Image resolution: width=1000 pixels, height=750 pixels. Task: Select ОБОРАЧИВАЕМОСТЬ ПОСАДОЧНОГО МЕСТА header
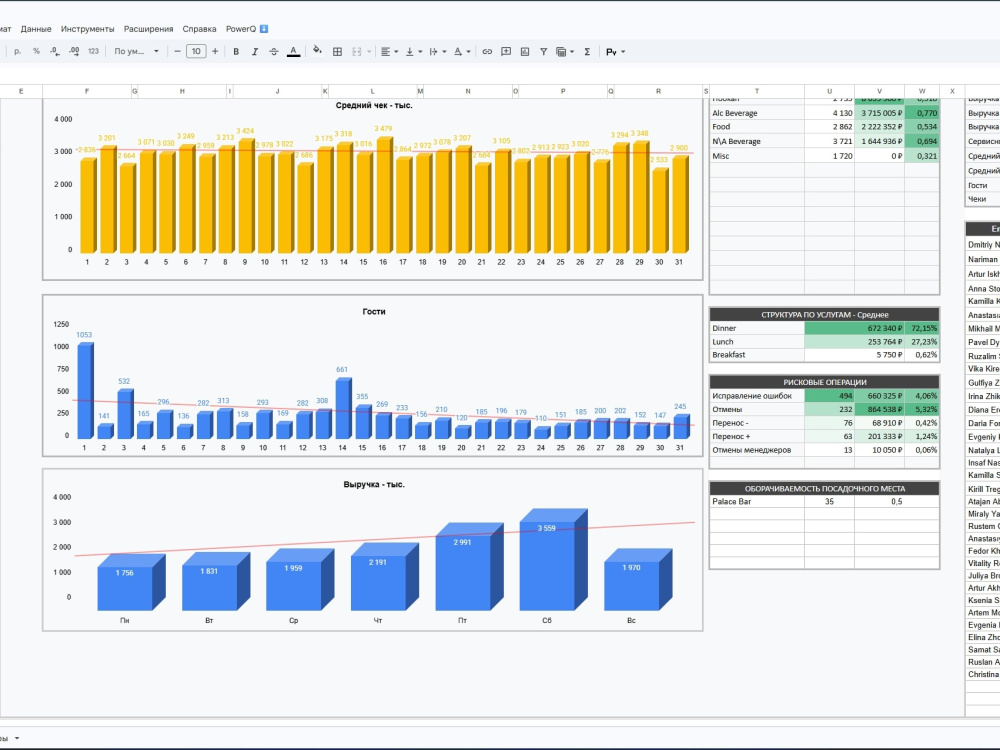[824, 489]
